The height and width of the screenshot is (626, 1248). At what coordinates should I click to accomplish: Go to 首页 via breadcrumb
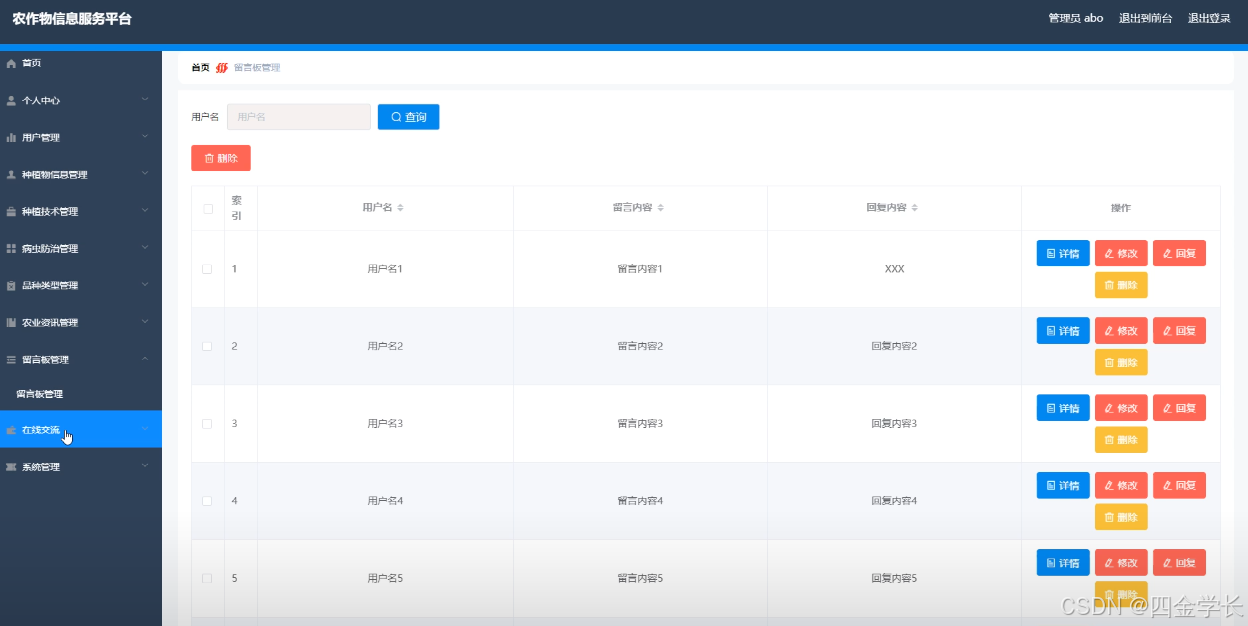tap(200, 68)
